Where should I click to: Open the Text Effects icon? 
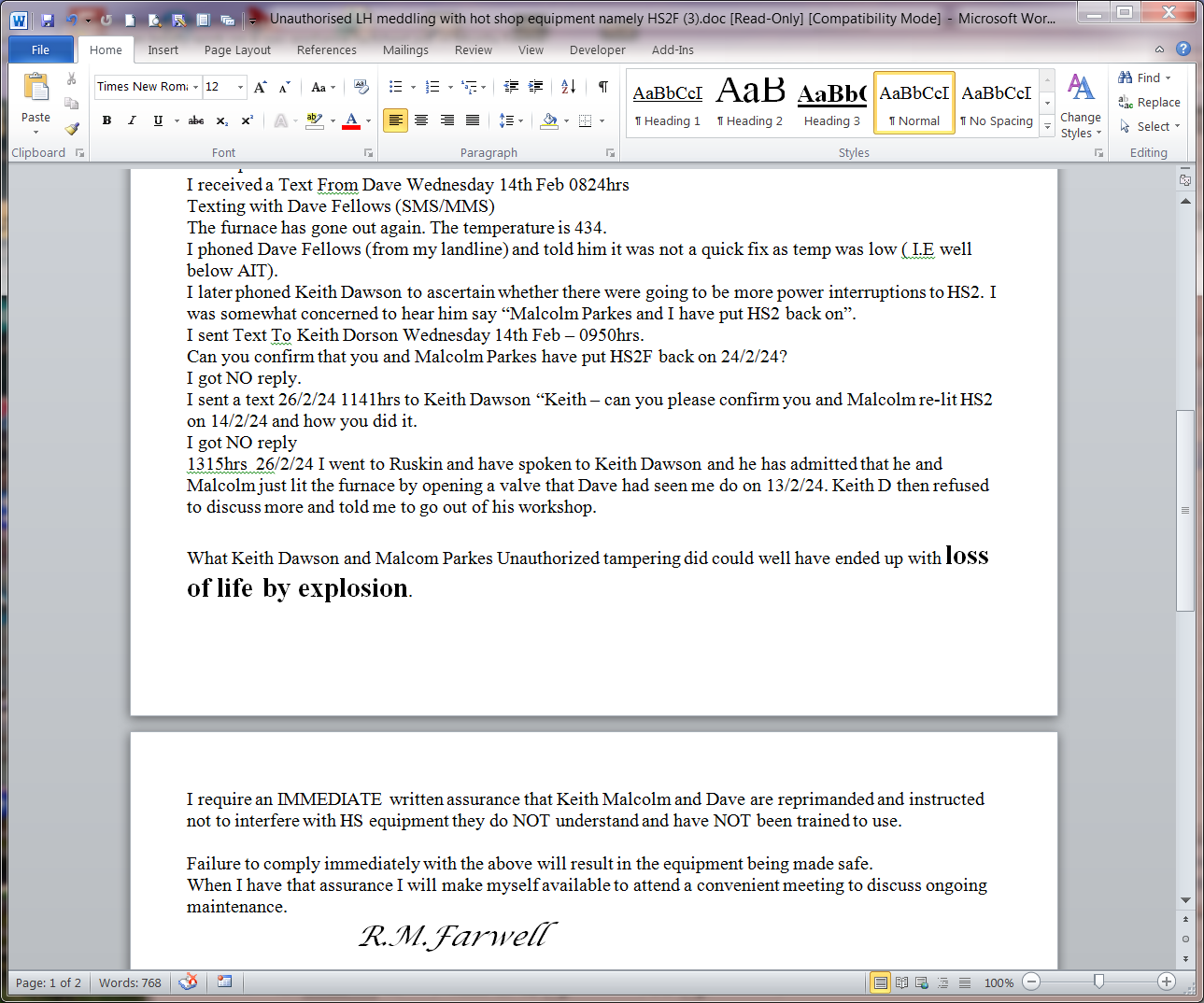tap(281, 120)
